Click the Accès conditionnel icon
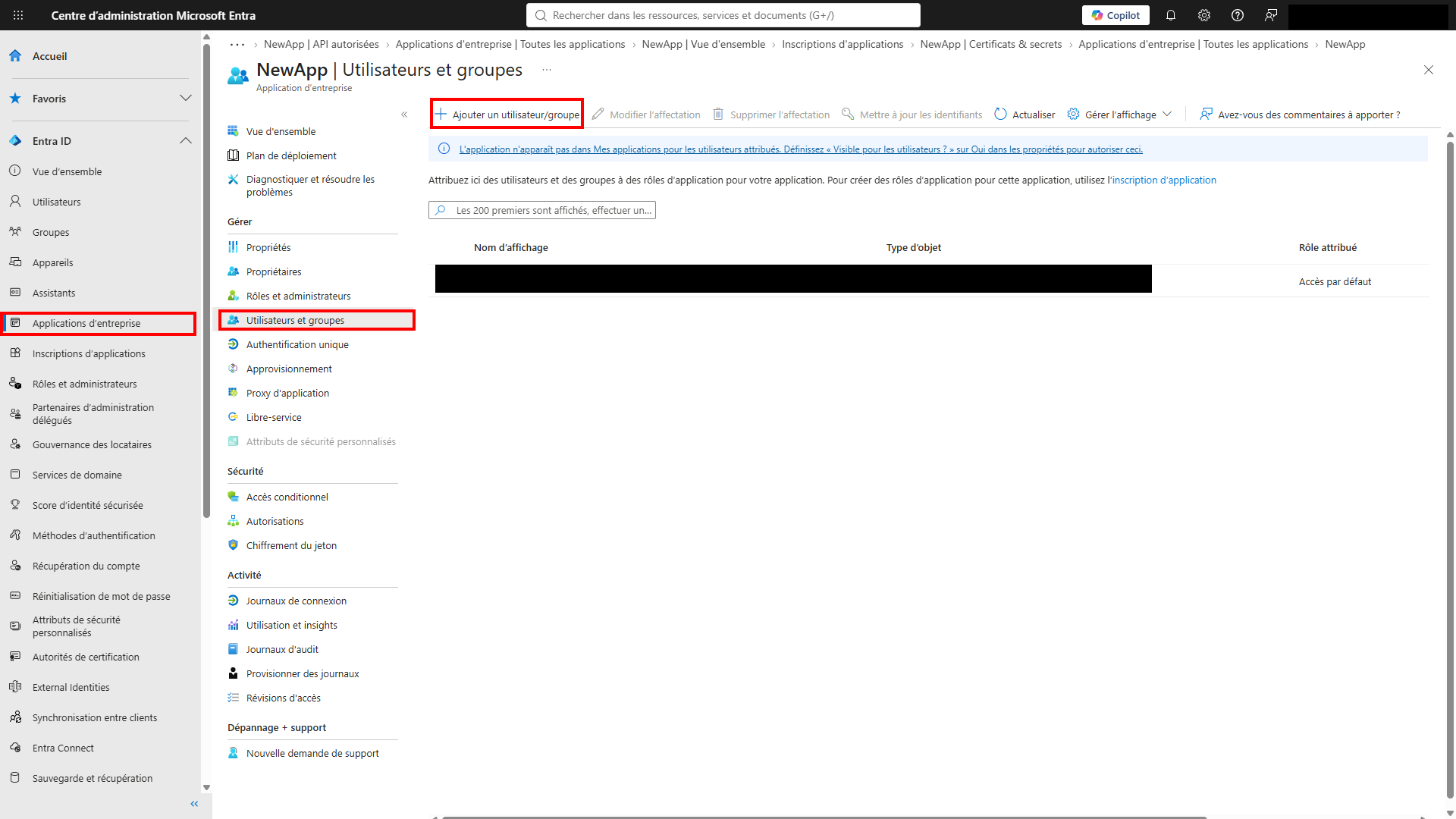The height and width of the screenshot is (819, 1456). click(x=234, y=497)
